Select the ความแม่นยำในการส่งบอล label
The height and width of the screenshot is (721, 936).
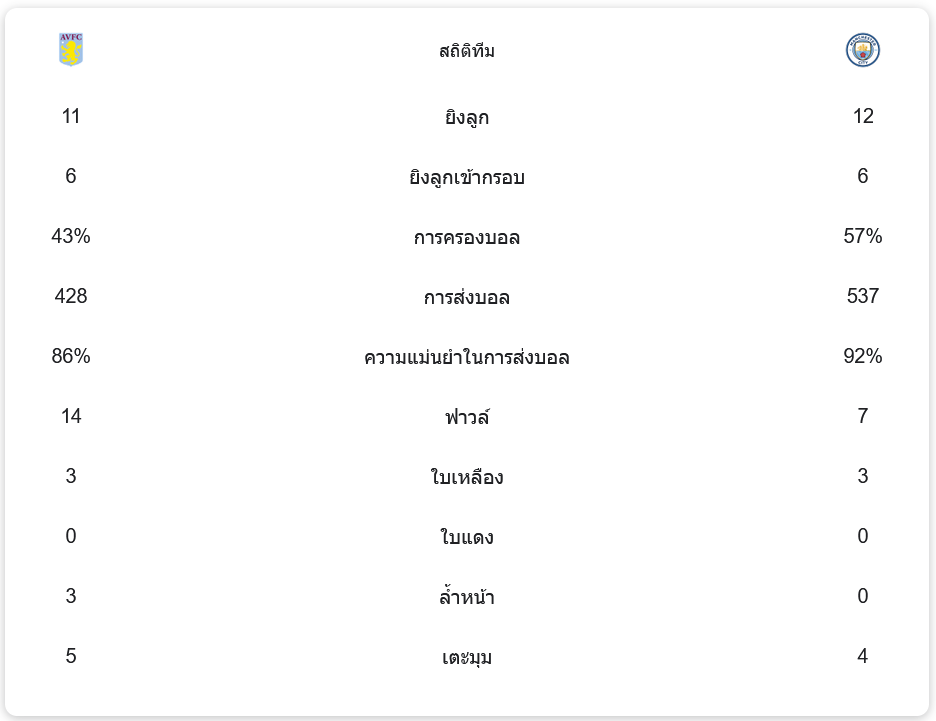(467, 358)
